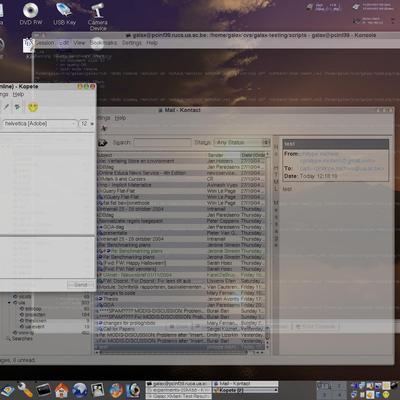Switch to Mail - Kontact taskbar entry
The width and height of the screenshot is (400, 400).
246,384
